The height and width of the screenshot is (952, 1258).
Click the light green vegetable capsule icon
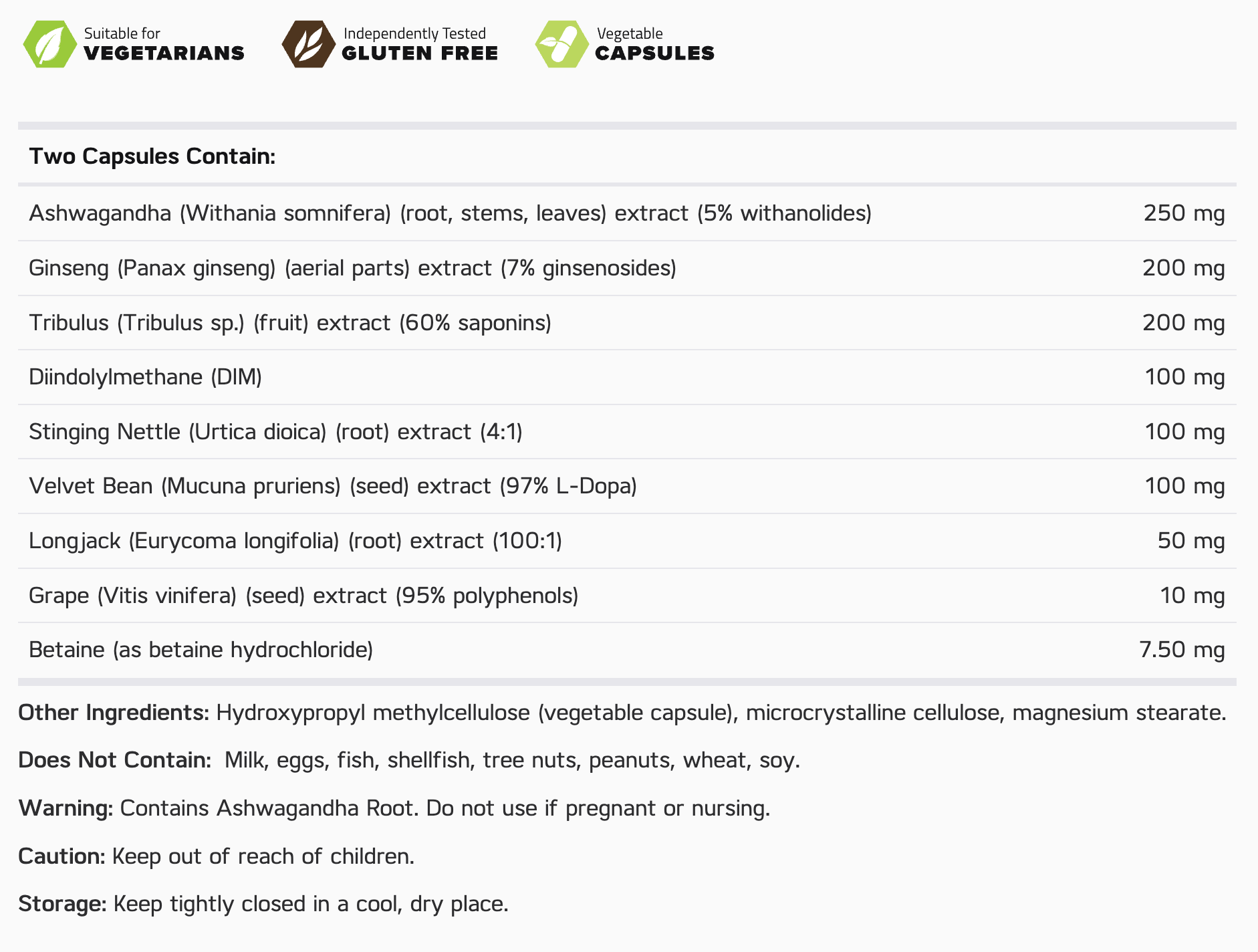click(x=561, y=44)
